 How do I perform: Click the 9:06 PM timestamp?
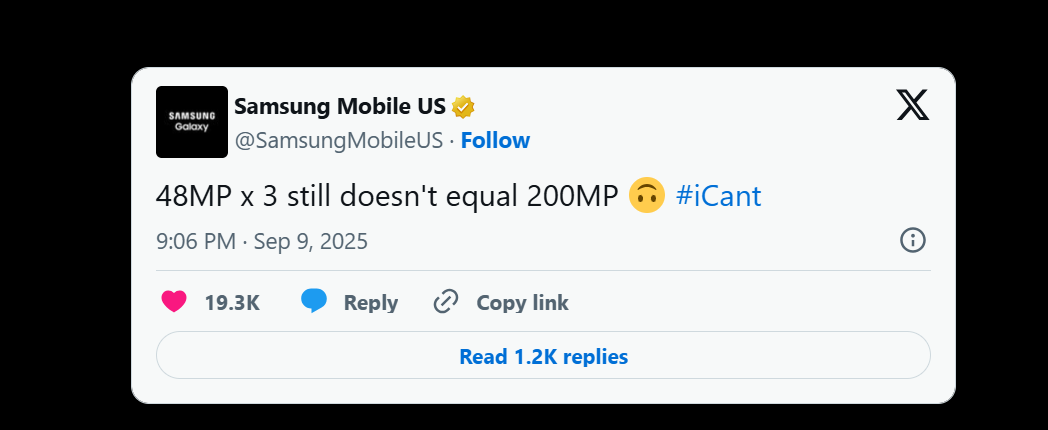(x=196, y=241)
